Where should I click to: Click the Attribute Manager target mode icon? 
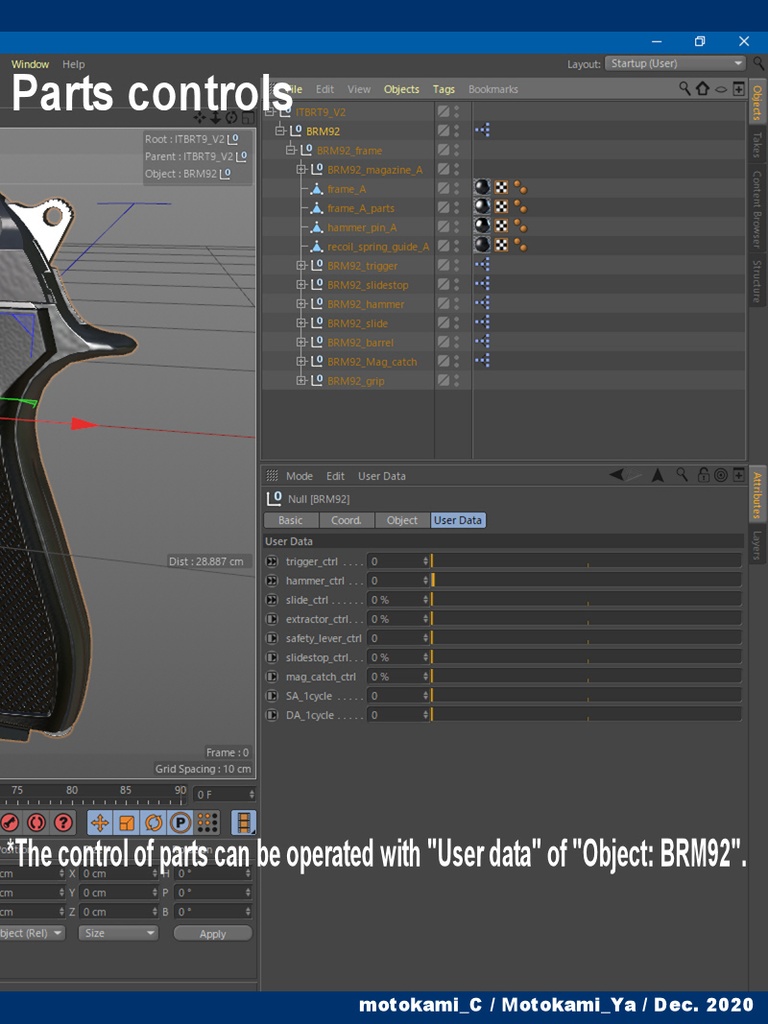721,475
